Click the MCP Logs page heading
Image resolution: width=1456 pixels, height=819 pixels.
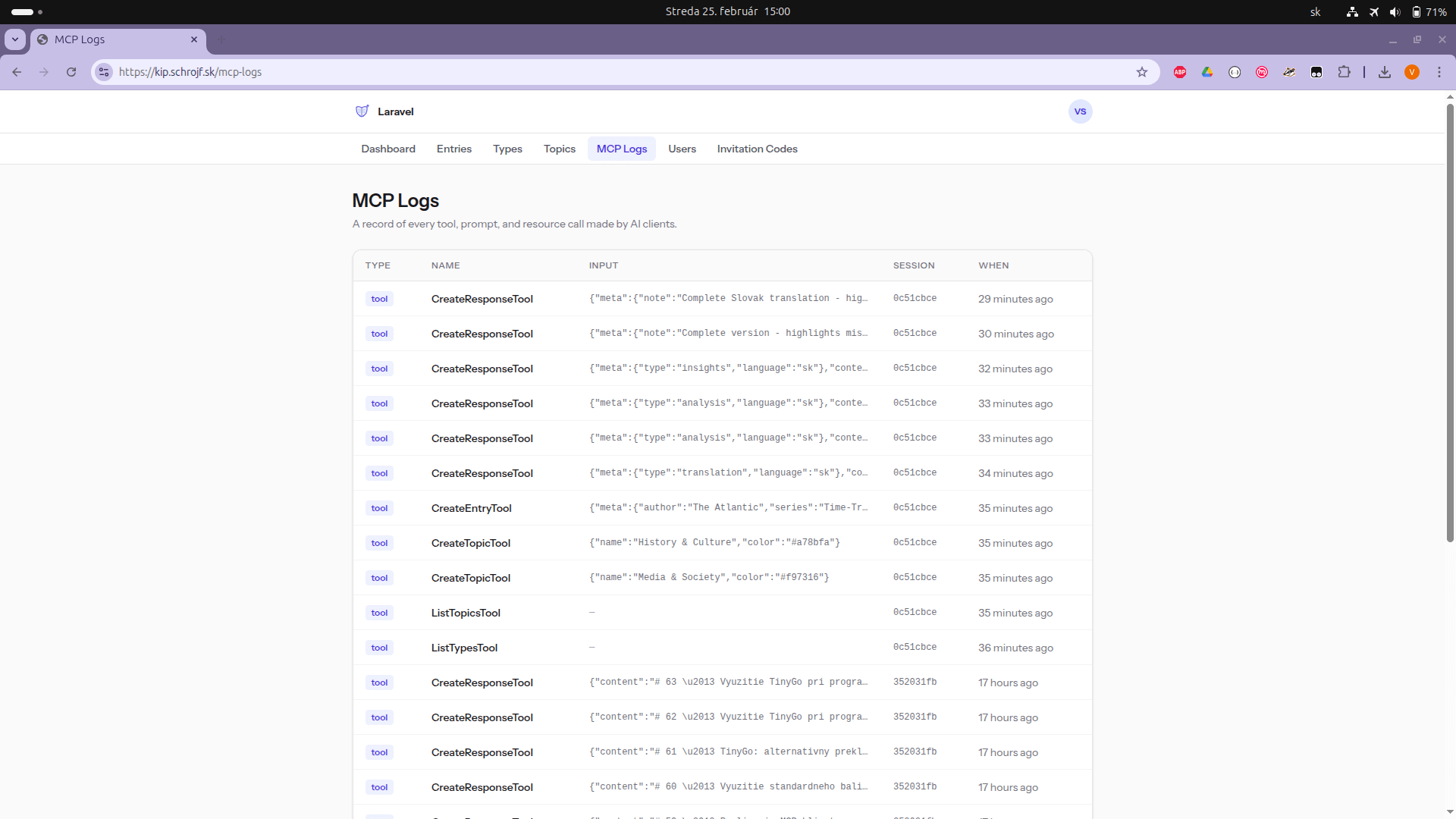(x=396, y=201)
